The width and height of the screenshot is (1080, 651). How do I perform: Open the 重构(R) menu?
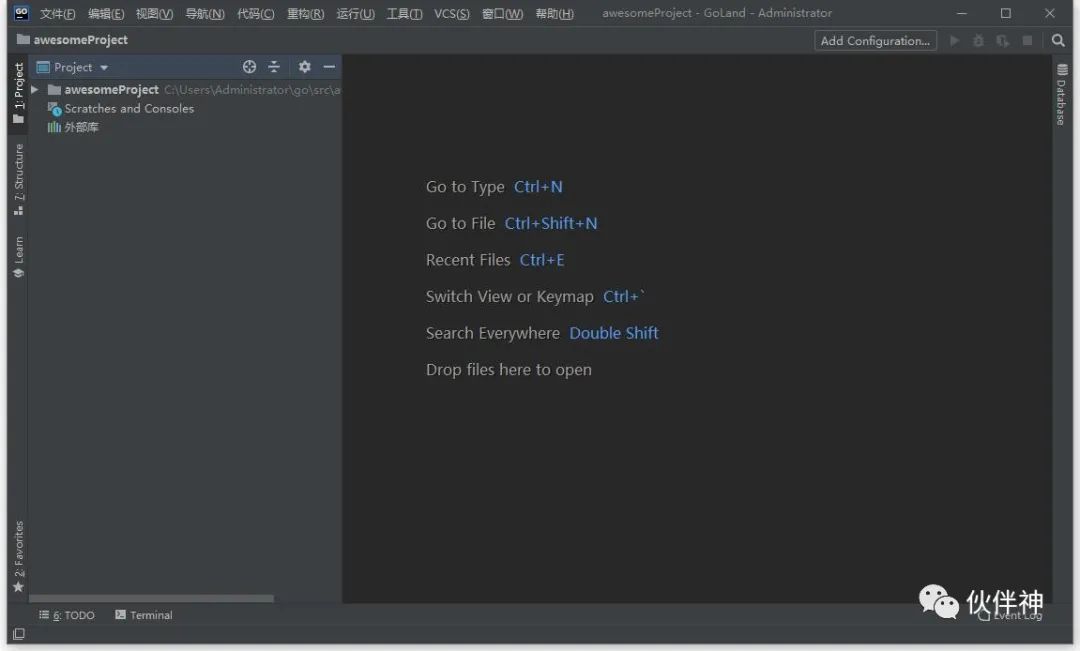pos(305,14)
